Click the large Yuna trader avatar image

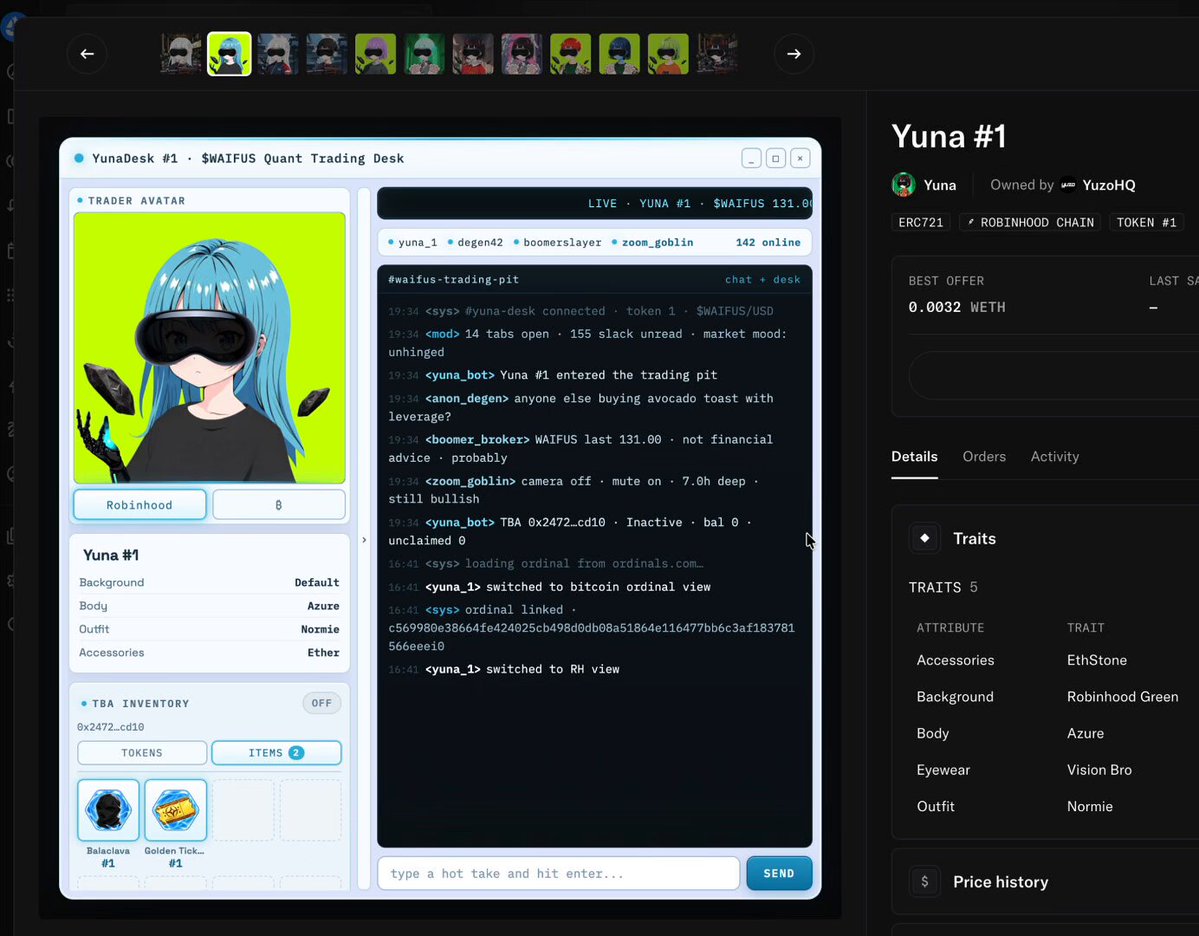click(210, 348)
